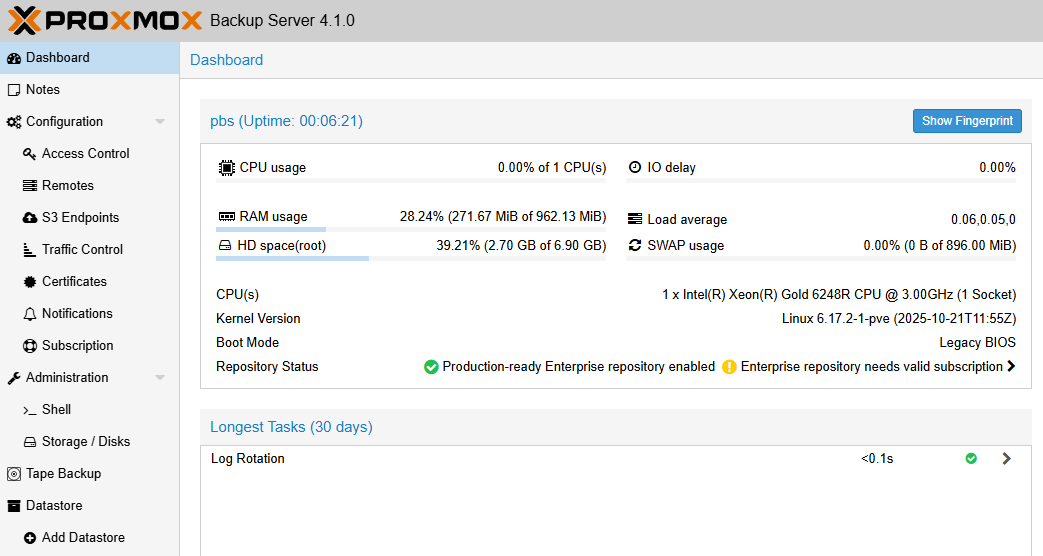The image size is (1043, 556).
Task: Click the <0.1s task duration value
Action: pos(877,458)
